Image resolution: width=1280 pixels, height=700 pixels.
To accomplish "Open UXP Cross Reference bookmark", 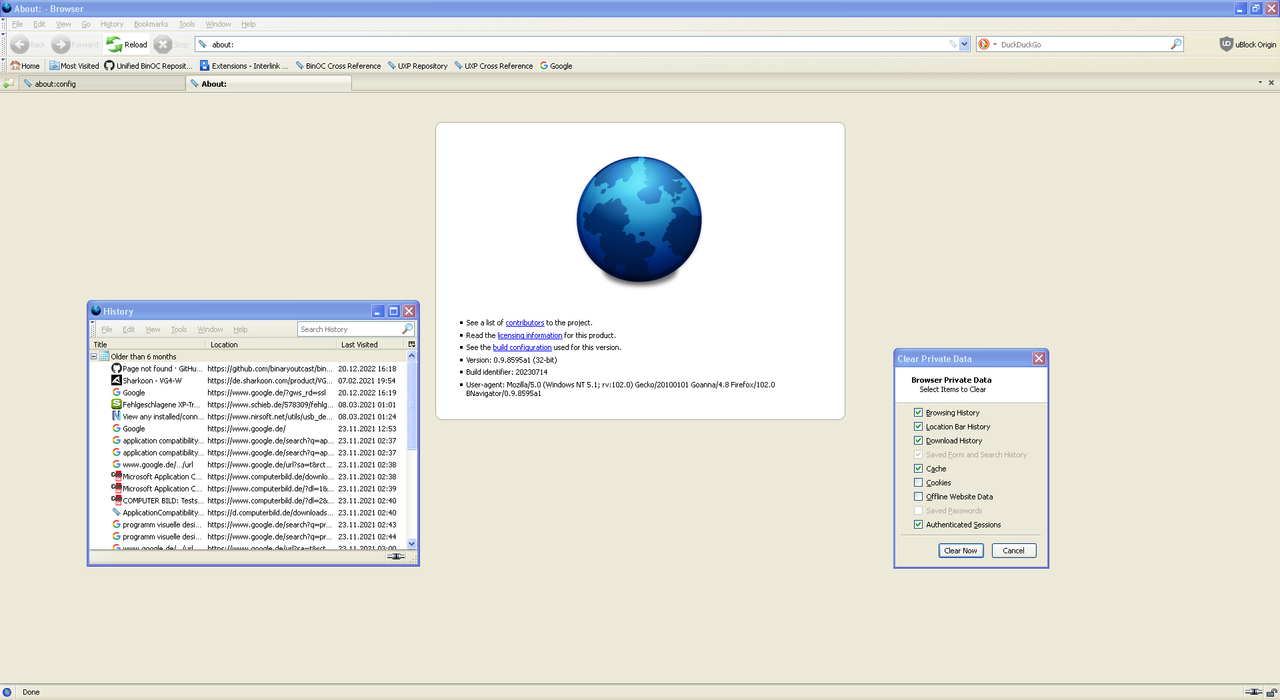I will click(493, 66).
